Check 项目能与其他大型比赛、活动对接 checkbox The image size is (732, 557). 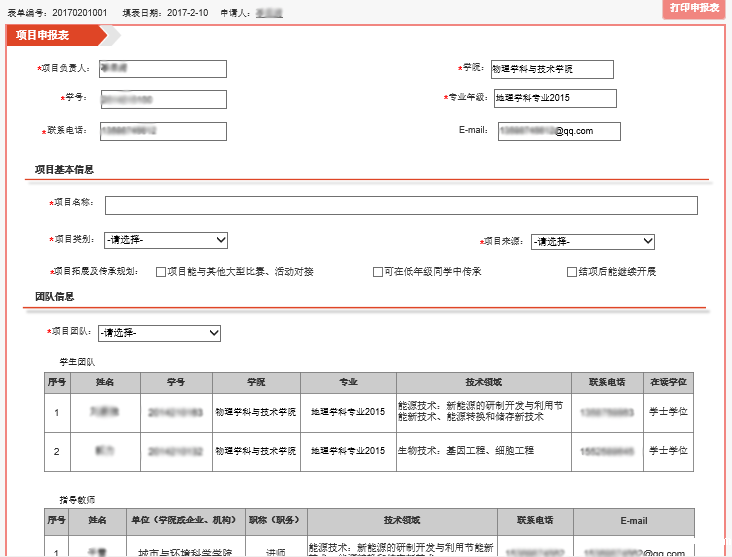pyautogui.click(x=161, y=272)
